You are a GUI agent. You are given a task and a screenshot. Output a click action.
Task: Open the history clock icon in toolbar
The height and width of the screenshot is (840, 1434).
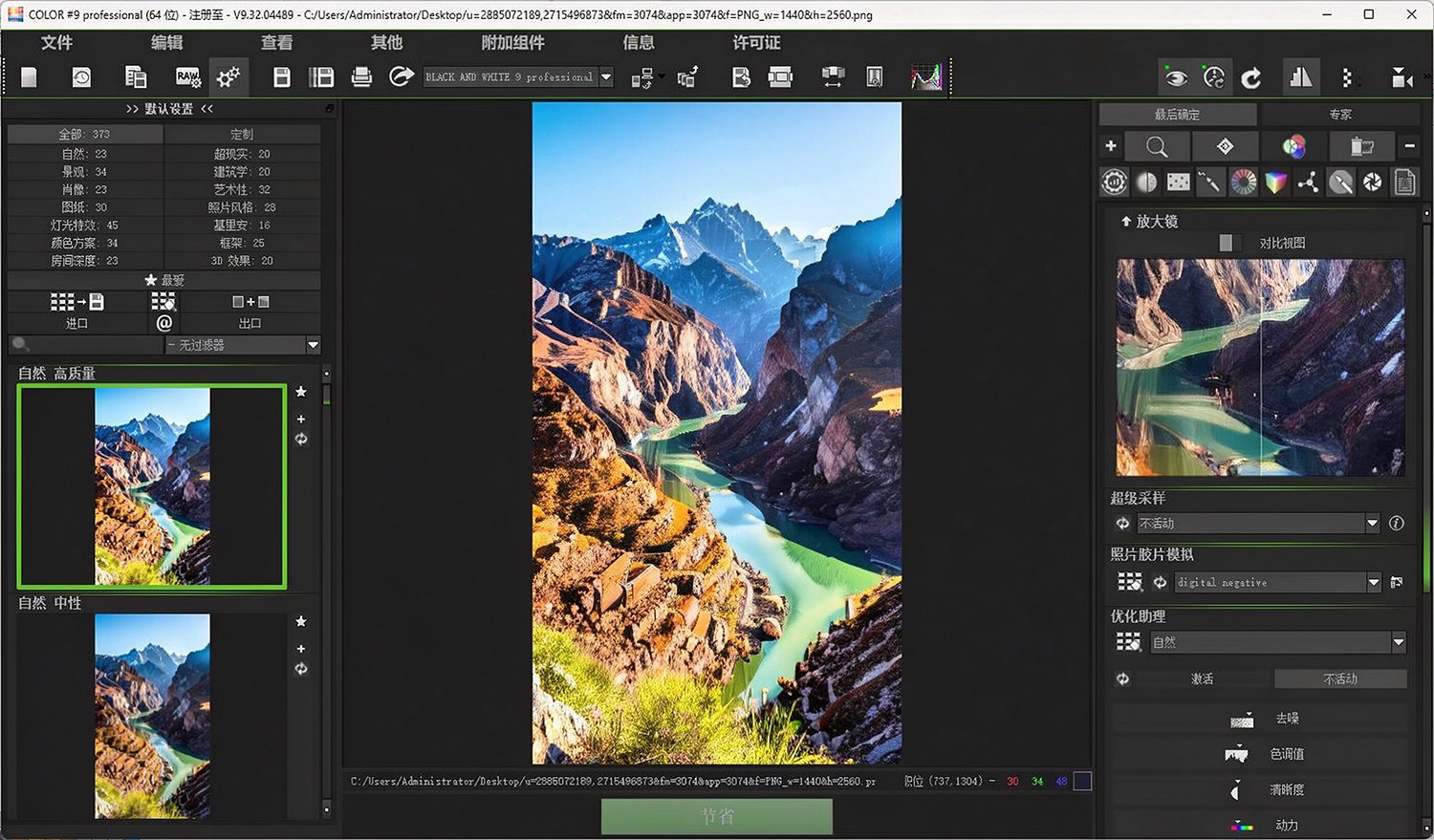tap(81, 77)
